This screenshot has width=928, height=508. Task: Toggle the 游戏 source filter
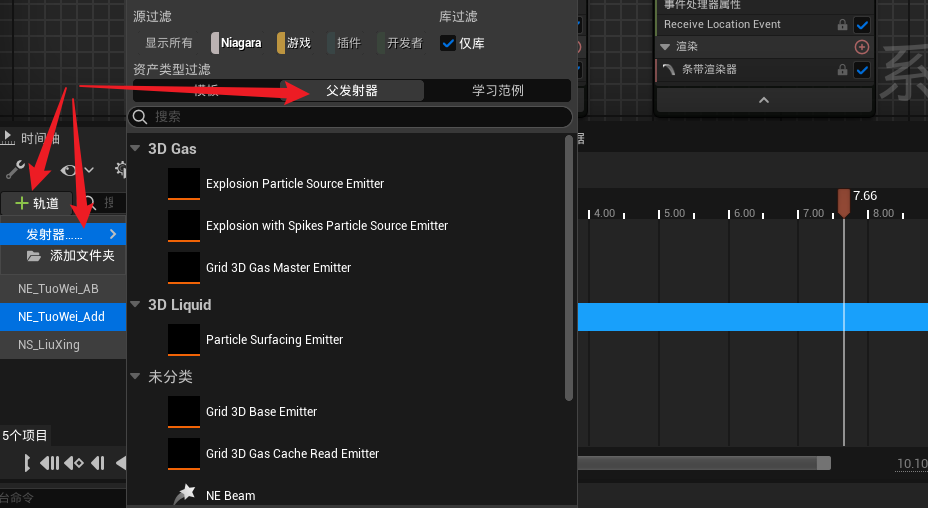[x=294, y=43]
